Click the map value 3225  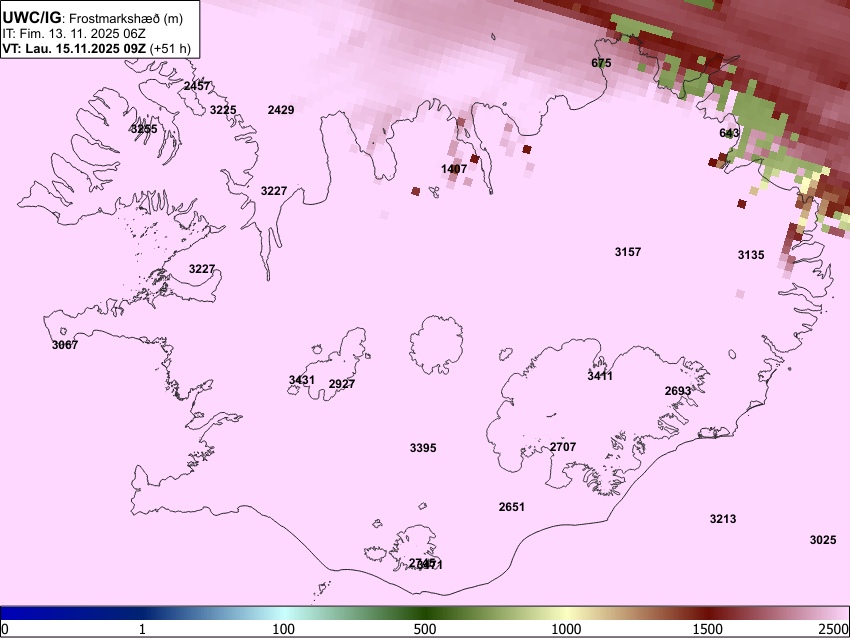click(223, 110)
